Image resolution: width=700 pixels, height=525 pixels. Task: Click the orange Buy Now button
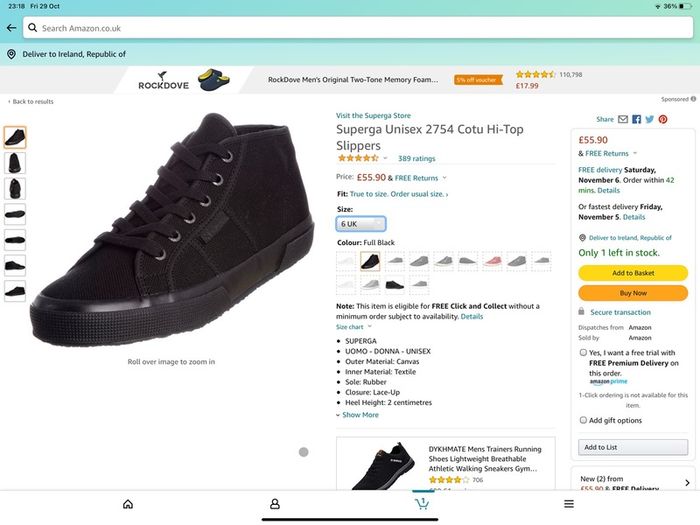pyautogui.click(x=633, y=293)
